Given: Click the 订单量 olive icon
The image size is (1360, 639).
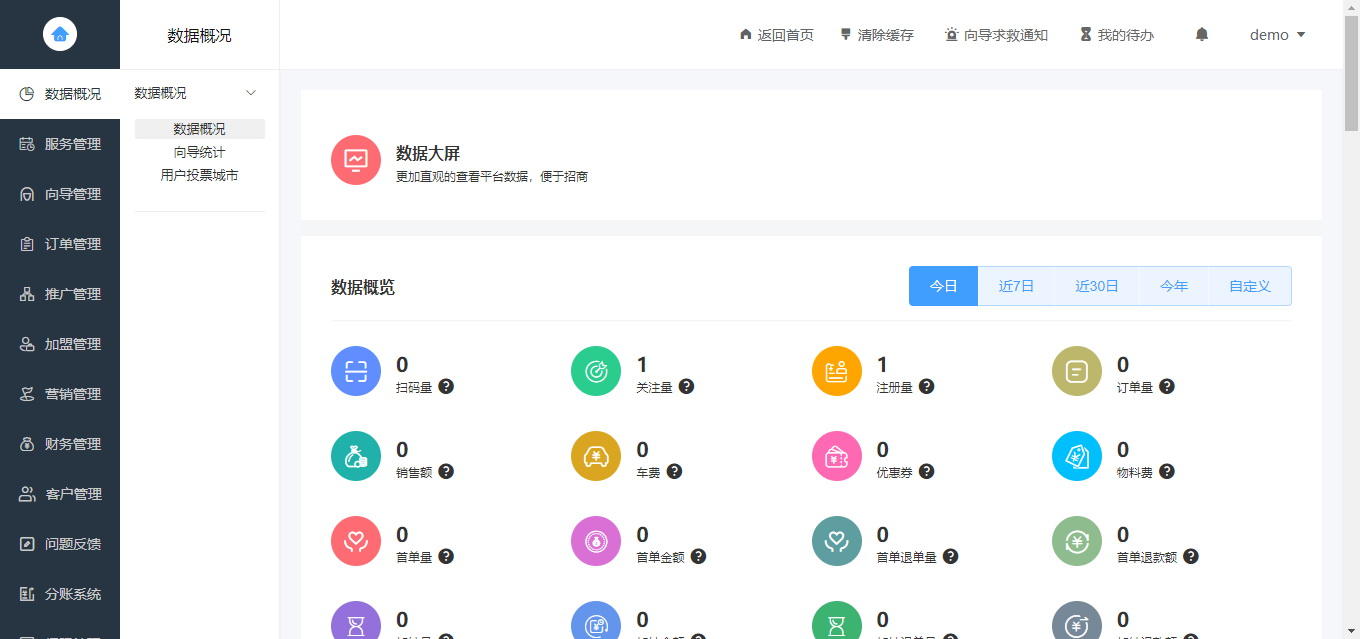Looking at the screenshot, I should tap(1077, 371).
